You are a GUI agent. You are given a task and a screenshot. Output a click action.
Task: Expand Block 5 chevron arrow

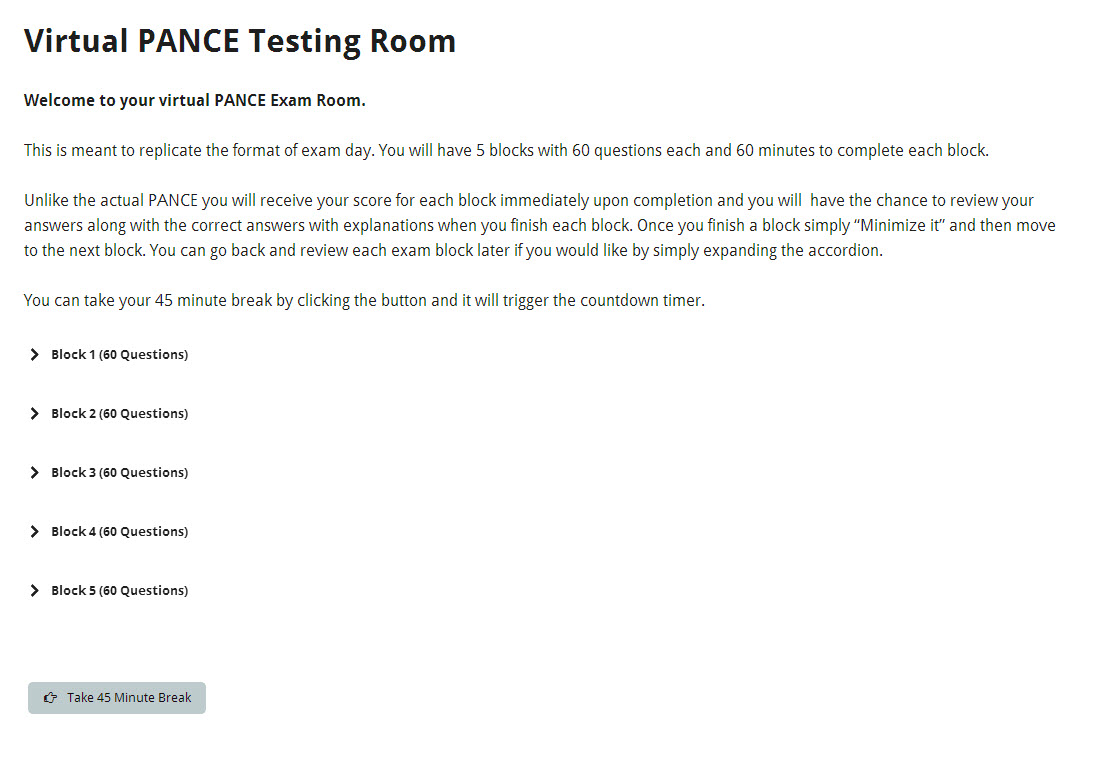34,591
